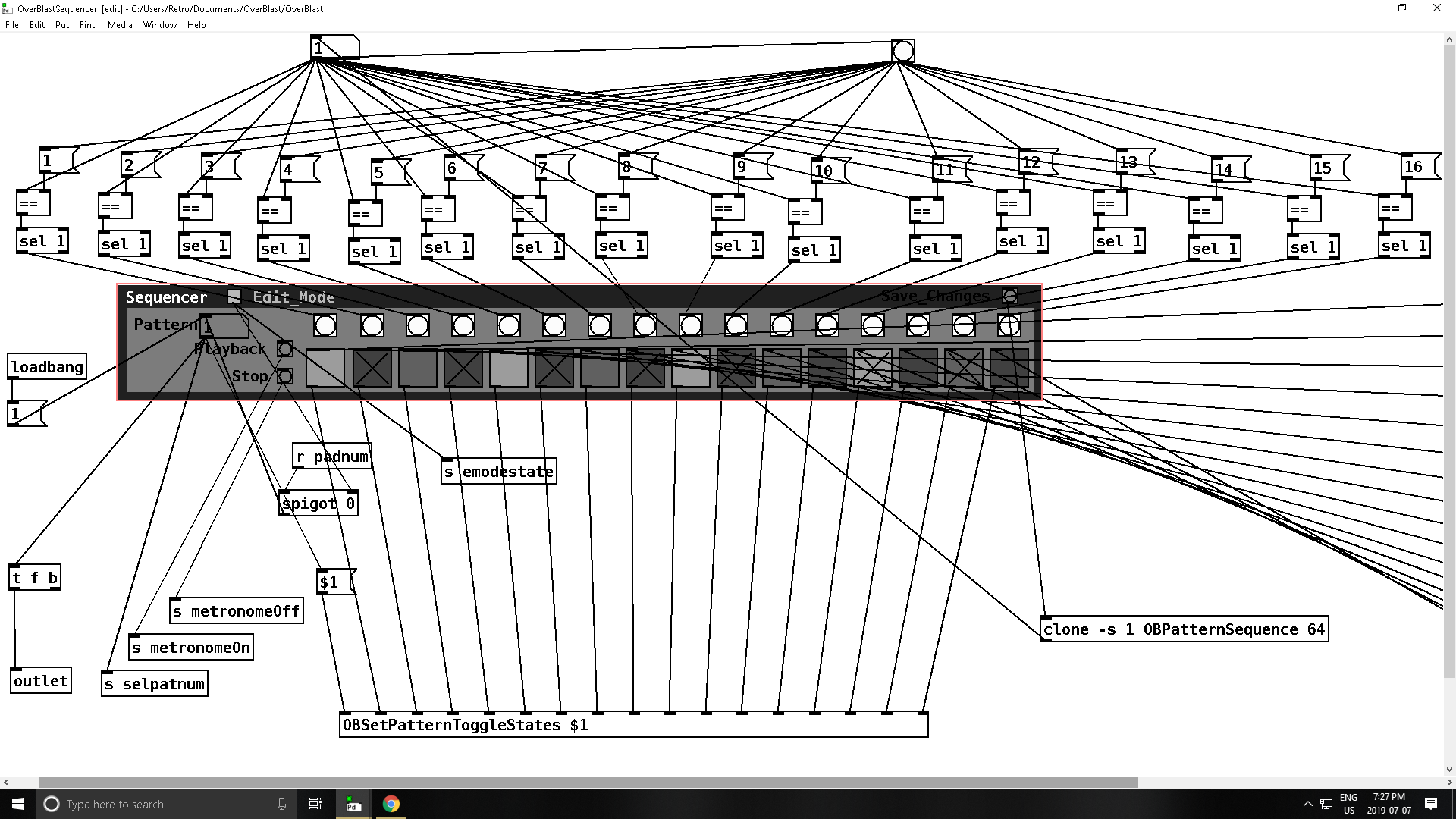Click the fifth step bang circle
The width and height of the screenshot is (1456, 819).
point(509,326)
